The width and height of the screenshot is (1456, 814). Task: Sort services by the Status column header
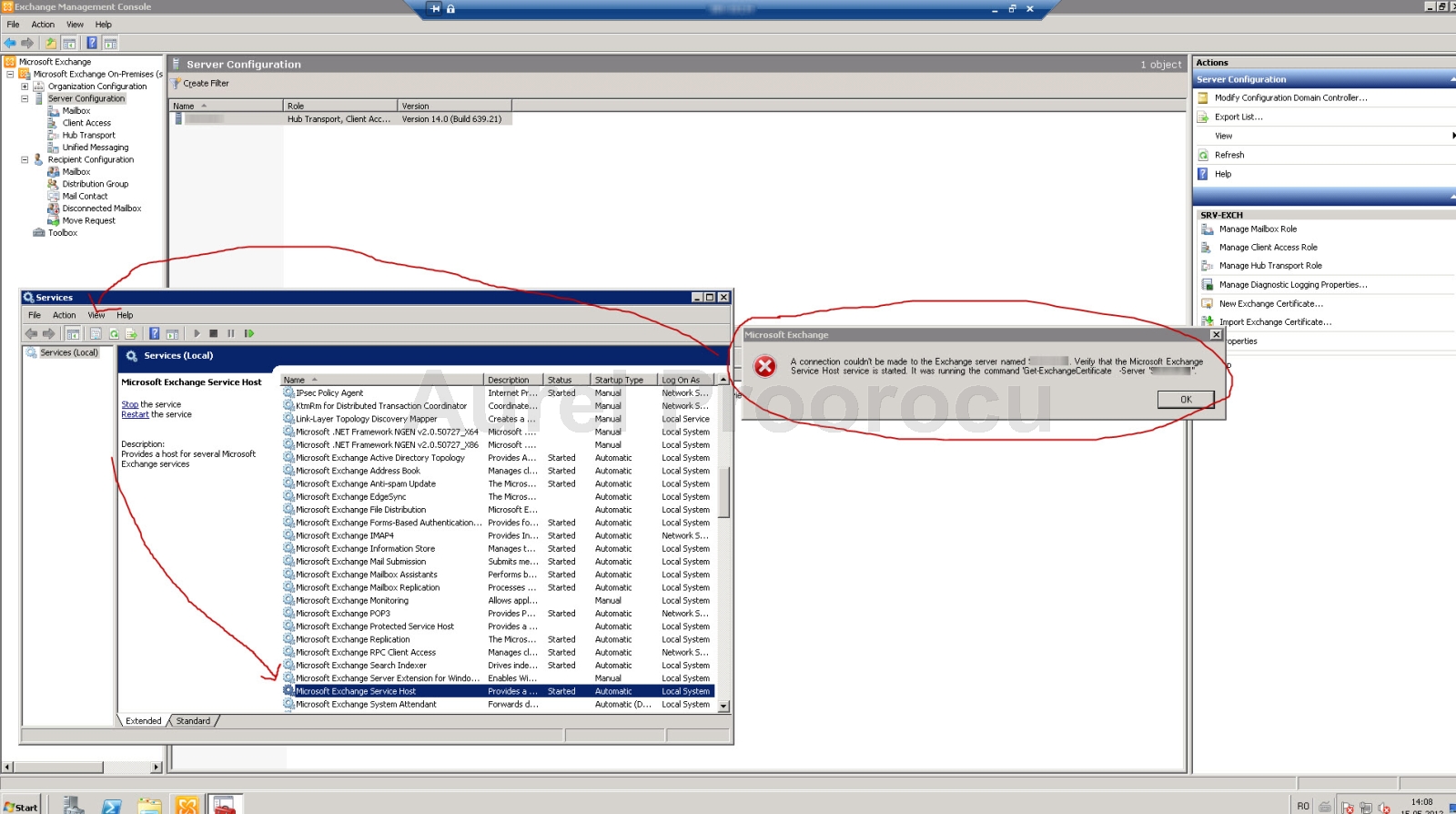tap(567, 380)
